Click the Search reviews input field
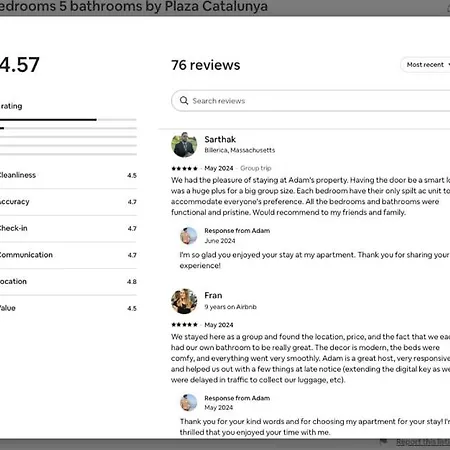This screenshot has height=450, width=450. 311,101
